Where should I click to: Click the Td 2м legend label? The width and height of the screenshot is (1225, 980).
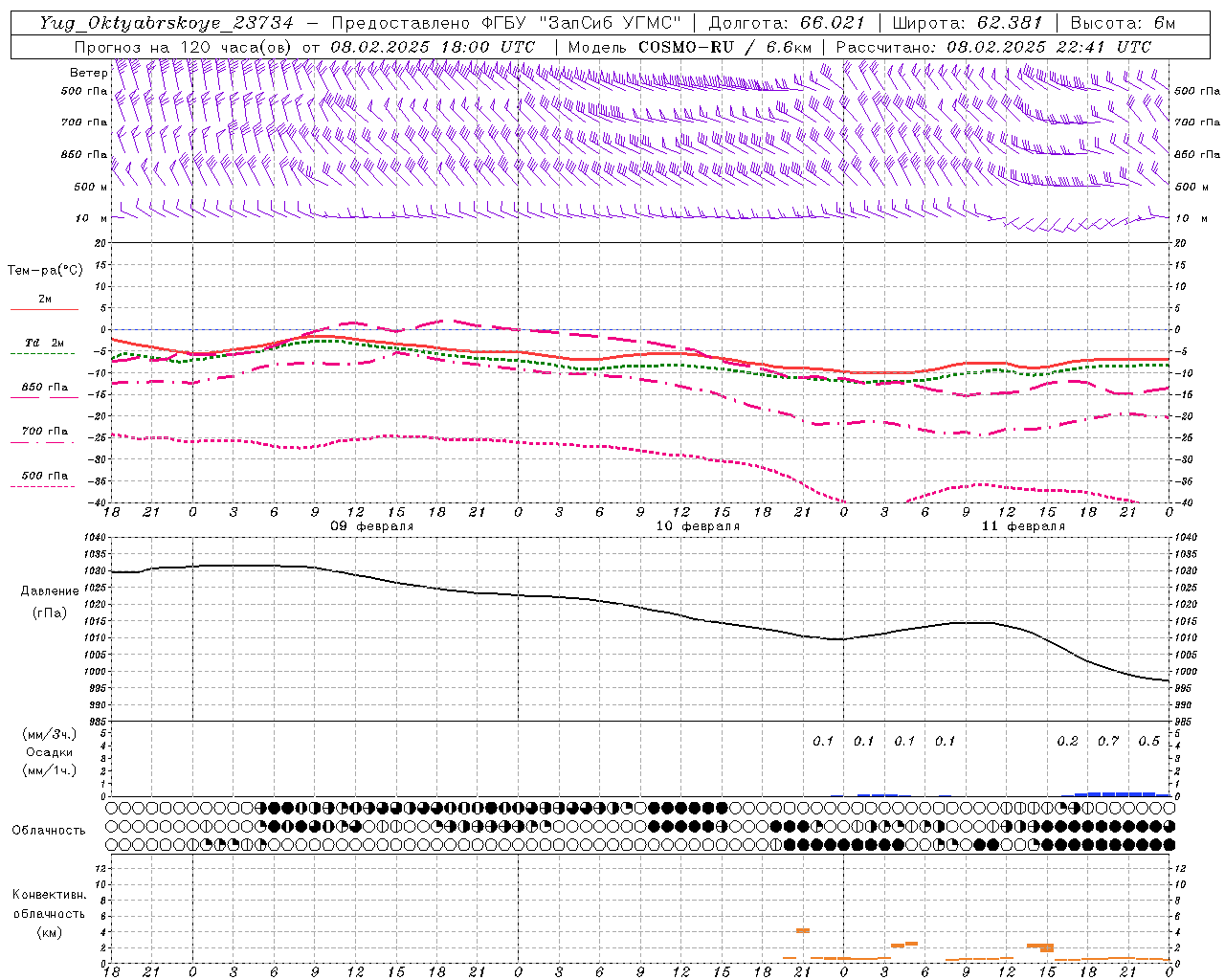pyautogui.click(x=45, y=343)
